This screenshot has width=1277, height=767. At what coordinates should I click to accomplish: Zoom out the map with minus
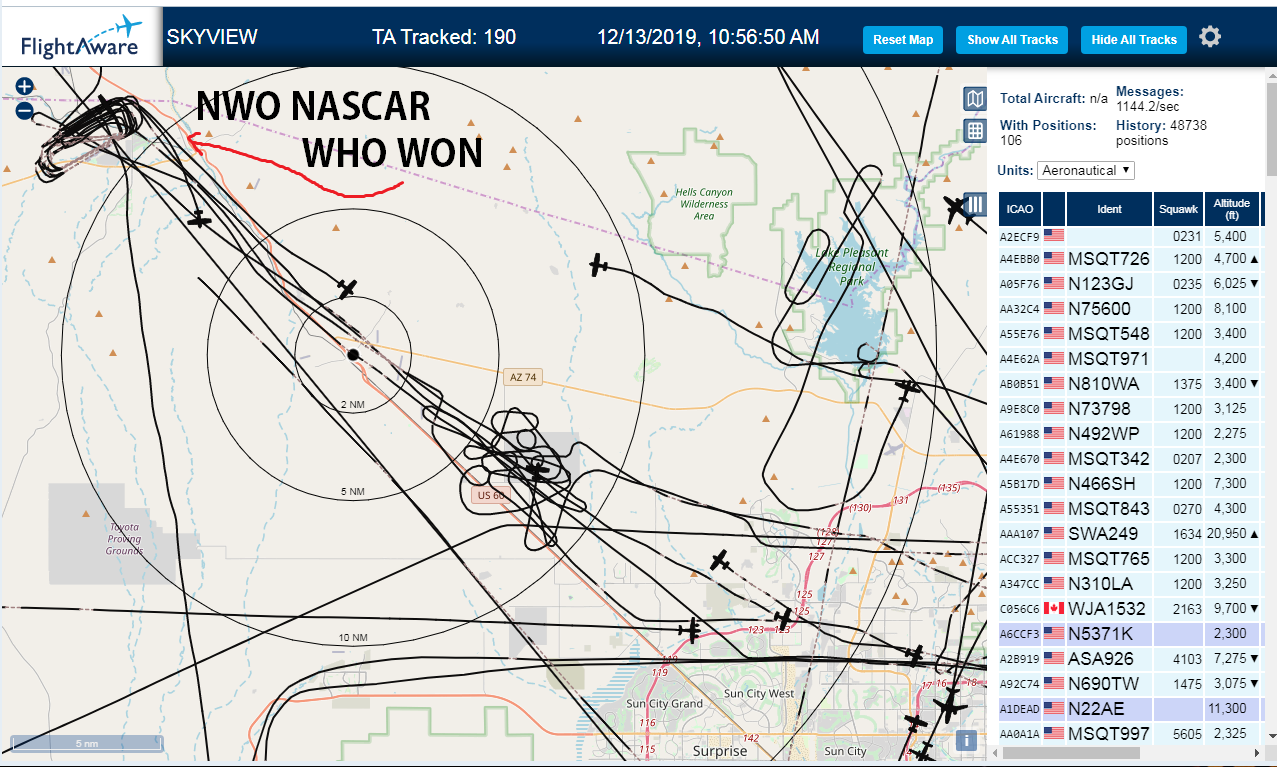coord(25,112)
